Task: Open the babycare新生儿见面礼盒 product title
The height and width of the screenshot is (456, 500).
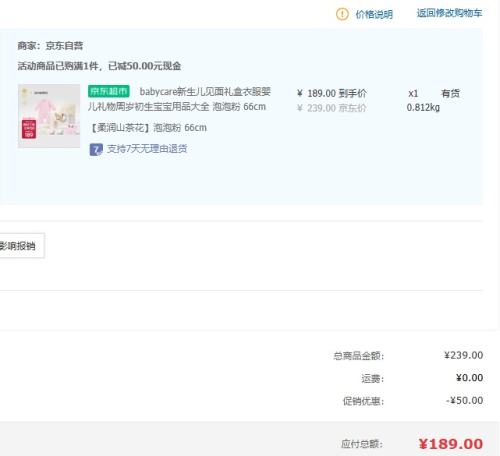Action: (x=180, y=99)
